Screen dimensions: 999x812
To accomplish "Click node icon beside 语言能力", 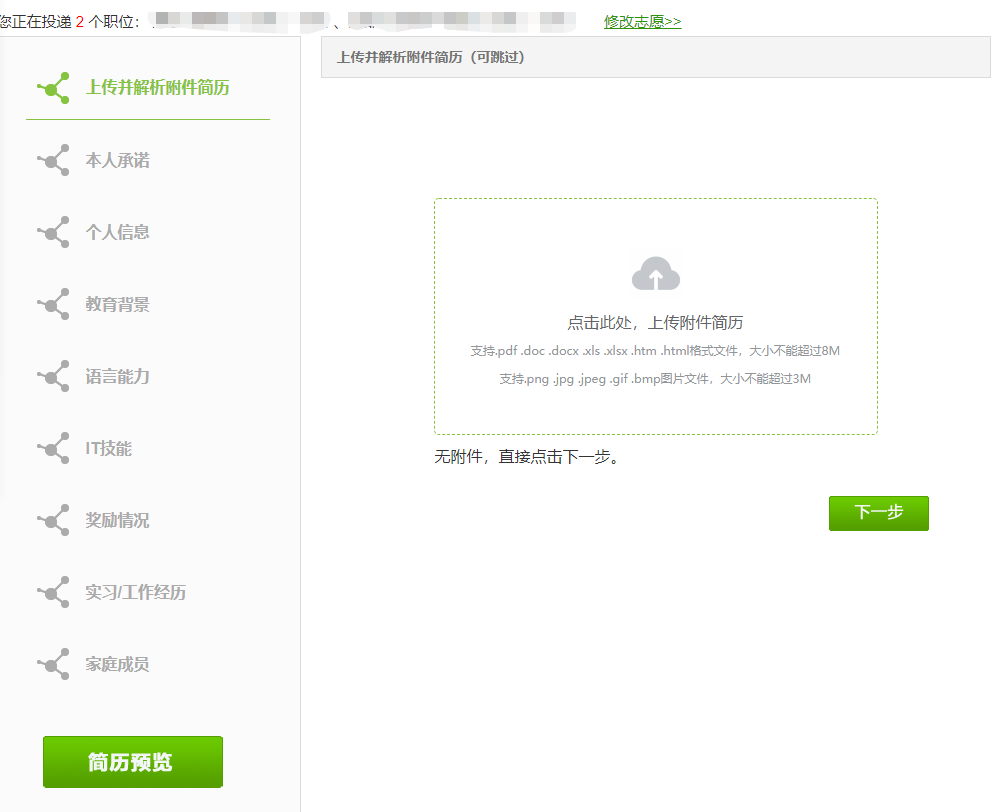I will 54,376.
